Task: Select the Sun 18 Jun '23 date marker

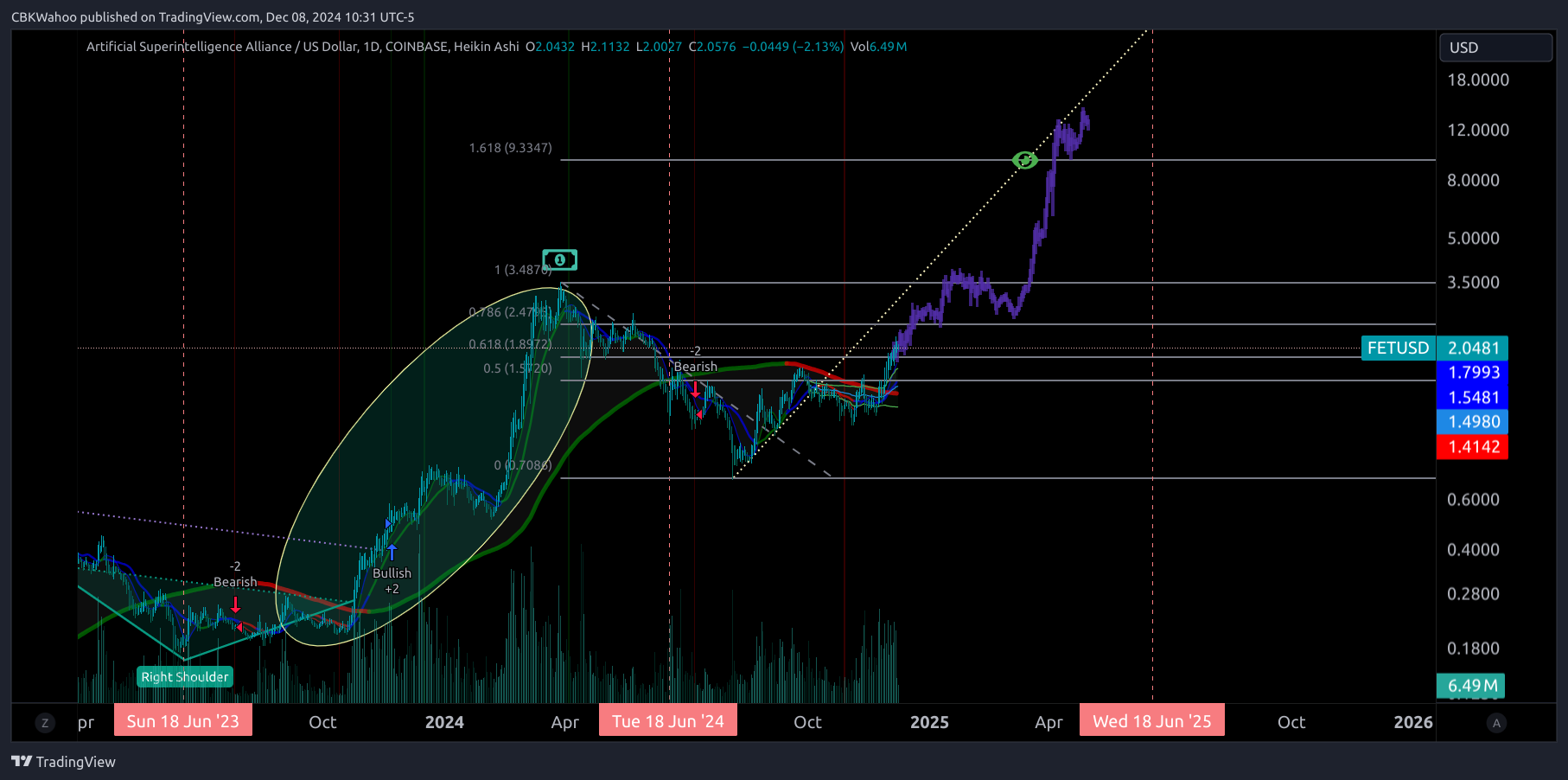Action: tap(182, 721)
